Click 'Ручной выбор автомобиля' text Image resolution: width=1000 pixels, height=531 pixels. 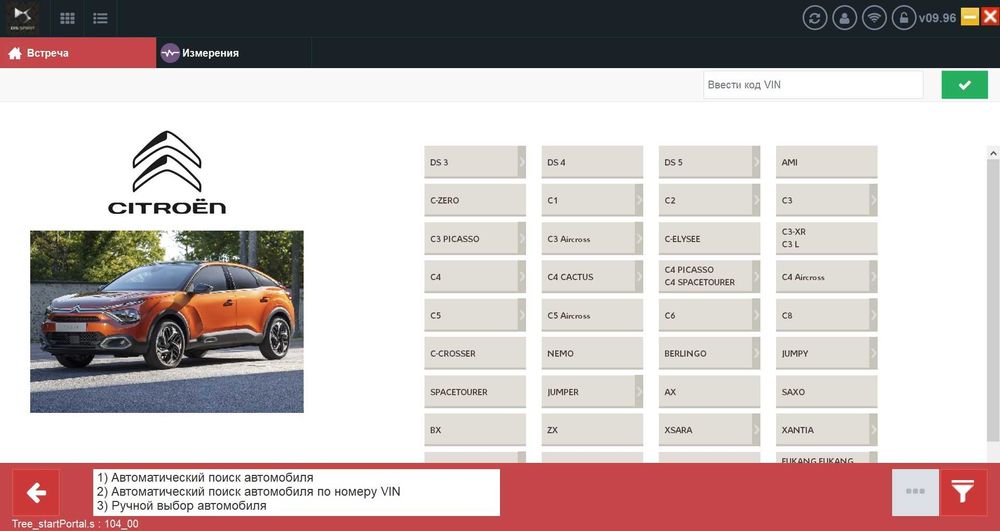(x=182, y=506)
